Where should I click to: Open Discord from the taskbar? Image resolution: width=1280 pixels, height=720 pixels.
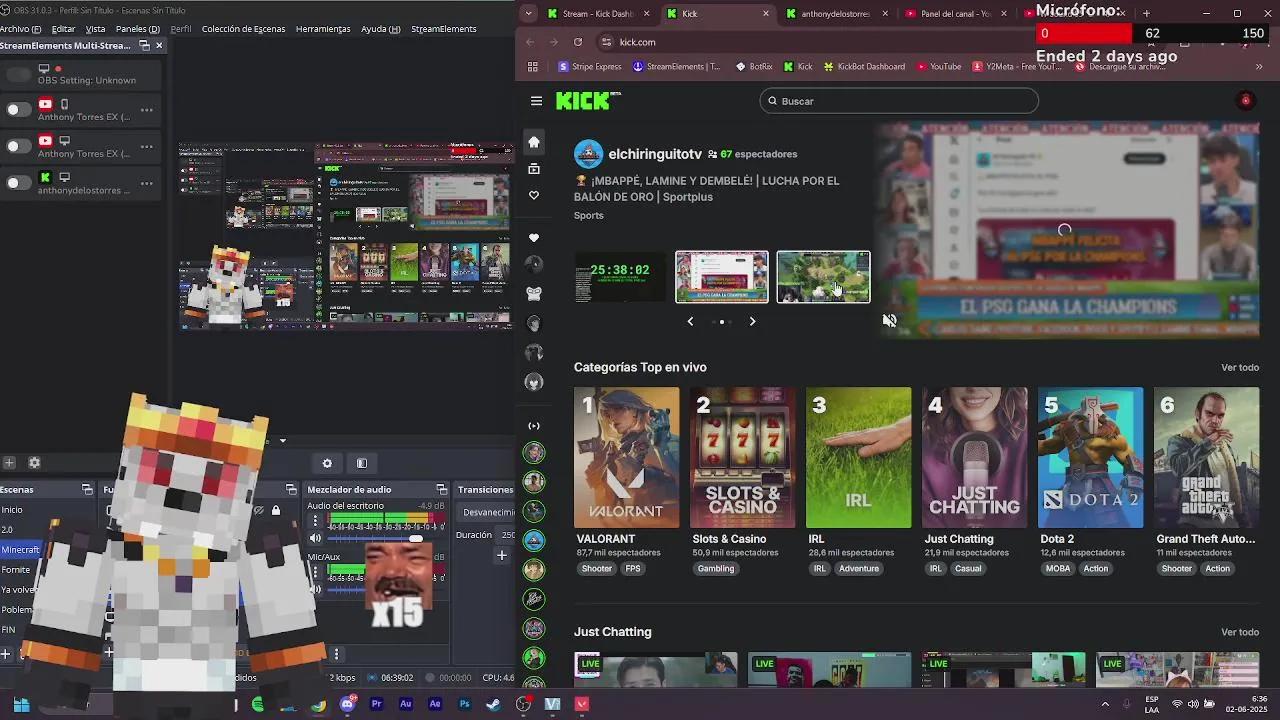coord(347,704)
